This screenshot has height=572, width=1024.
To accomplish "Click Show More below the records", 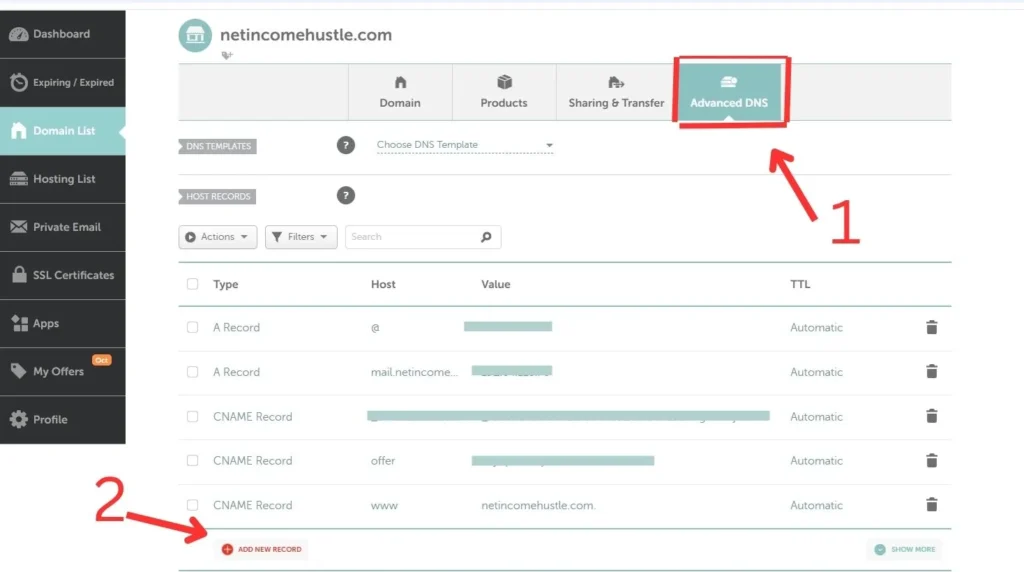I will coord(904,549).
